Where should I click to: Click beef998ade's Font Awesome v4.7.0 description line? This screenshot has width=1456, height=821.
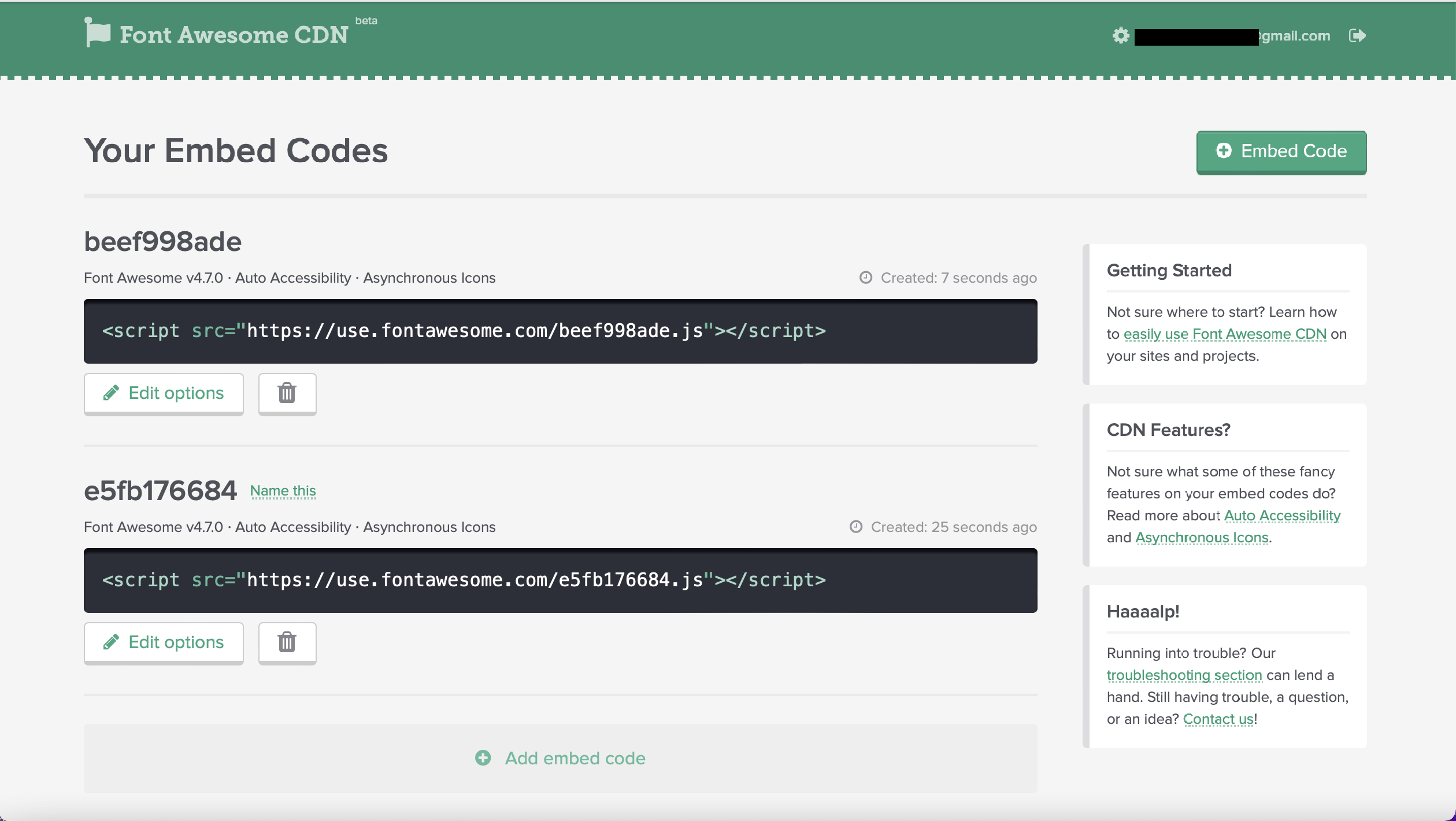[290, 278]
